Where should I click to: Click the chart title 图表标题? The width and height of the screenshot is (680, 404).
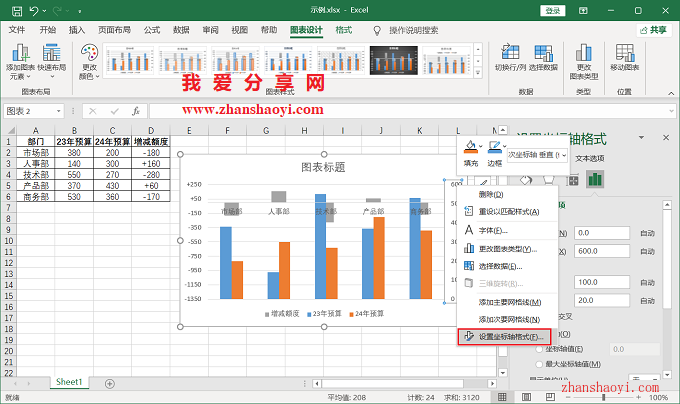(x=323, y=167)
